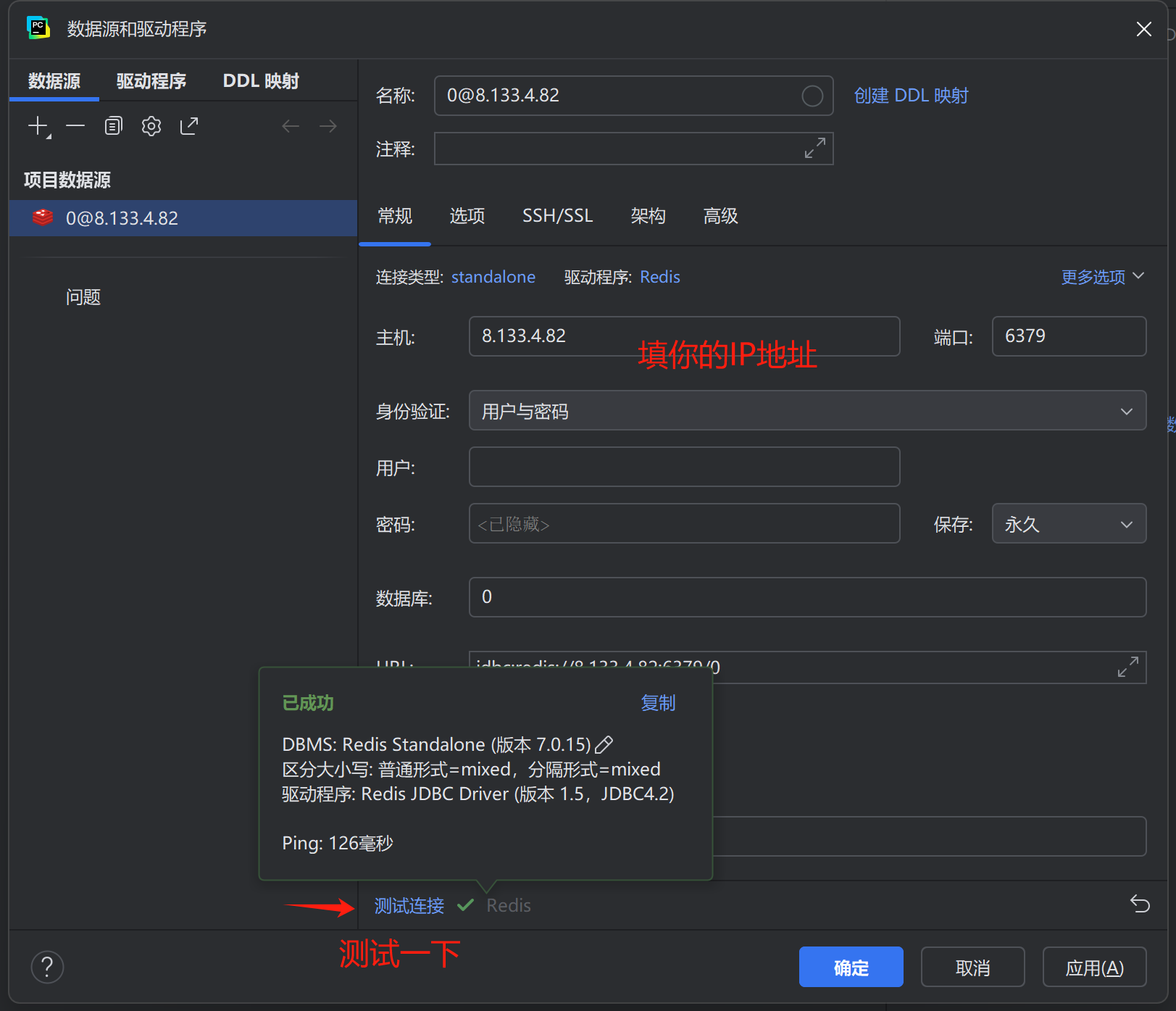The image size is (1176, 1011).
Task: Click the 取消 button
Action: tap(973, 967)
